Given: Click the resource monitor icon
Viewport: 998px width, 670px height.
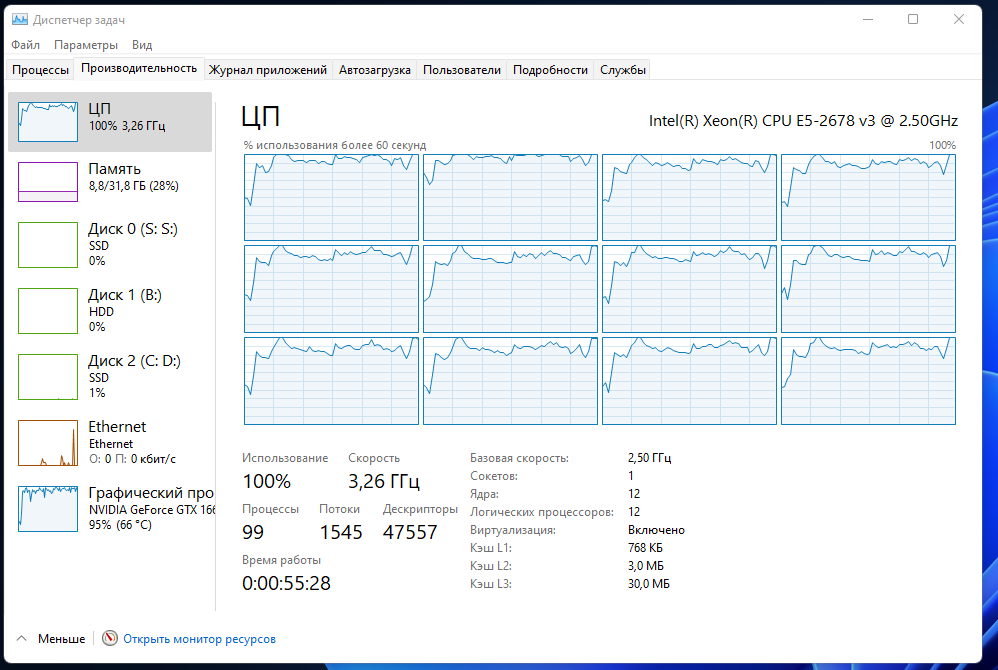Looking at the screenshot, I should point(110,638).
